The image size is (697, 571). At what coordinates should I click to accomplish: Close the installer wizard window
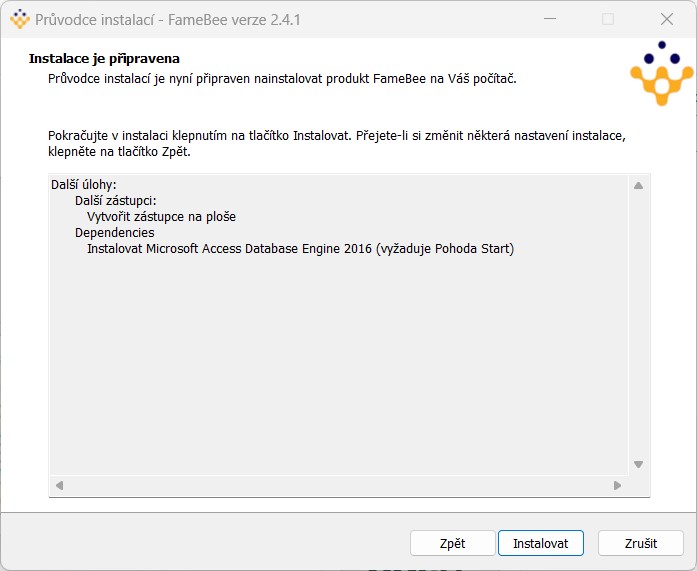click(667, 19)
